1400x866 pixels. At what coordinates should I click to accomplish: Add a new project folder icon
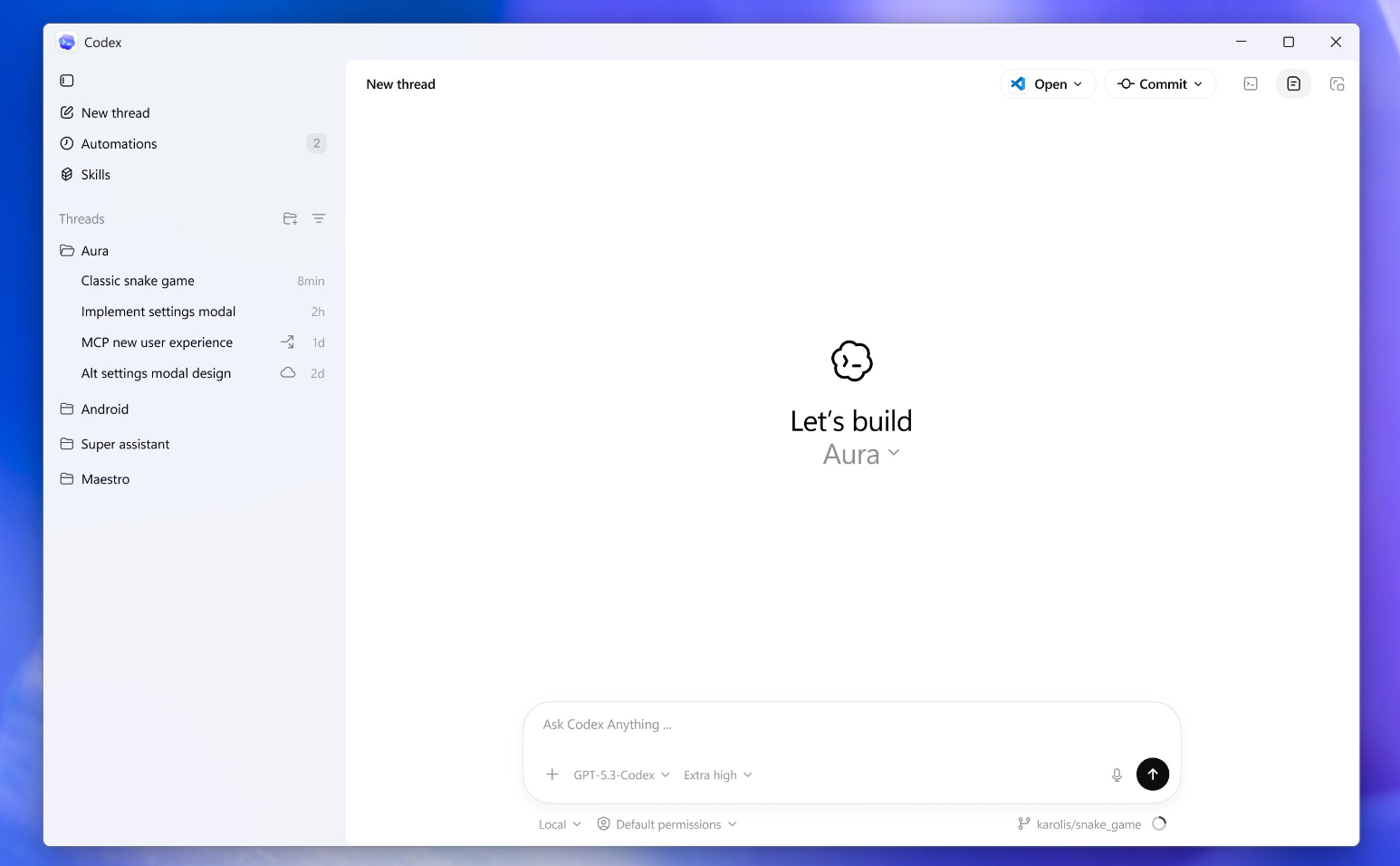click(x=290, y=218)
